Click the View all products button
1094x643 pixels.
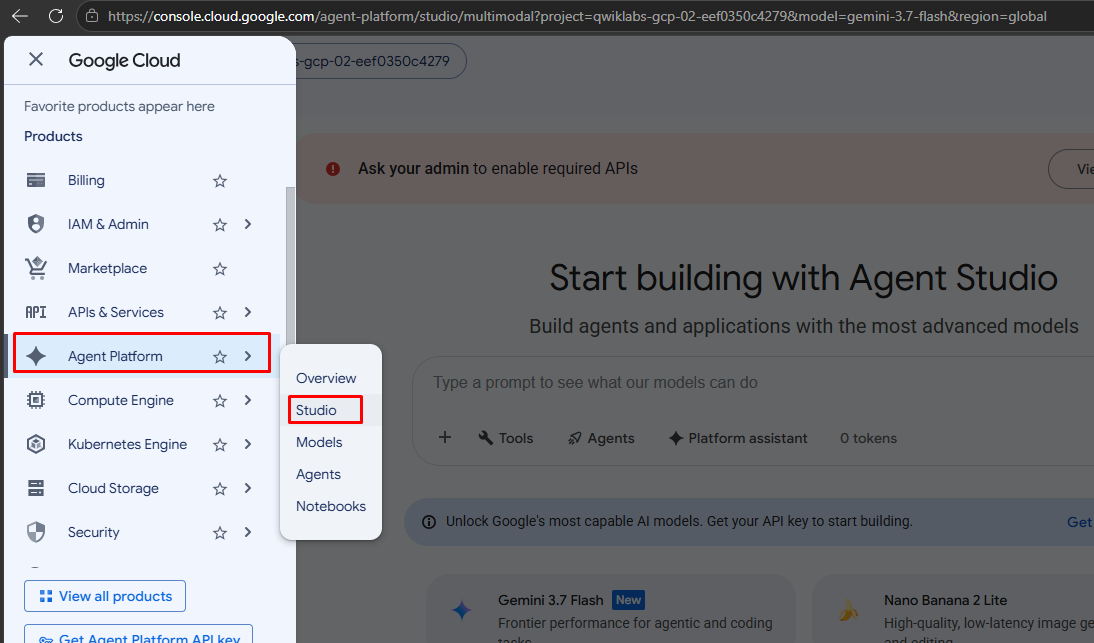[105, 596]
